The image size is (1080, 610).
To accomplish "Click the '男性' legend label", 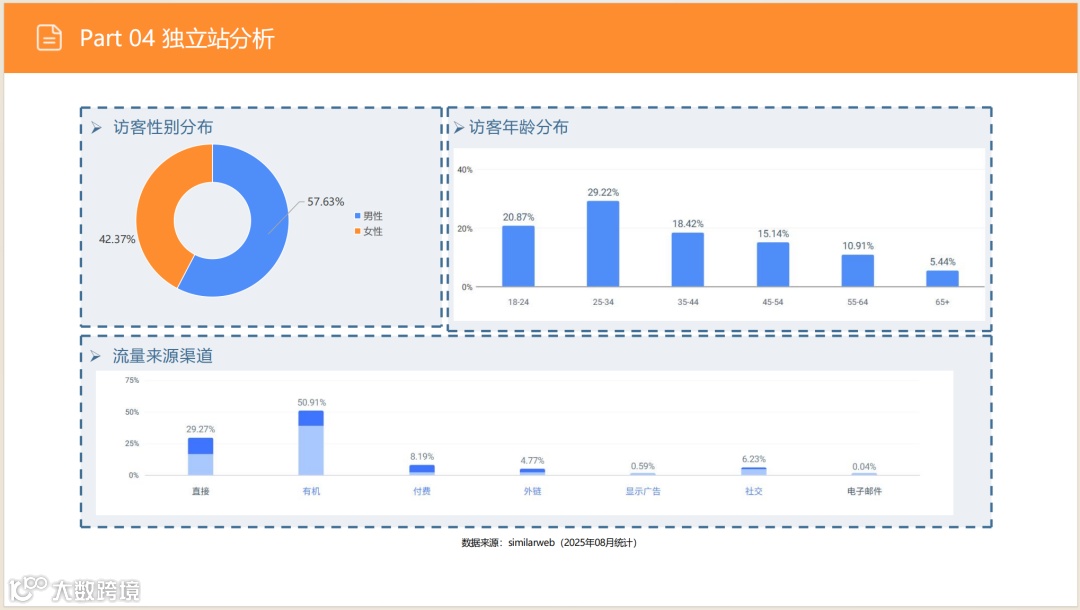I will [373, 216].
